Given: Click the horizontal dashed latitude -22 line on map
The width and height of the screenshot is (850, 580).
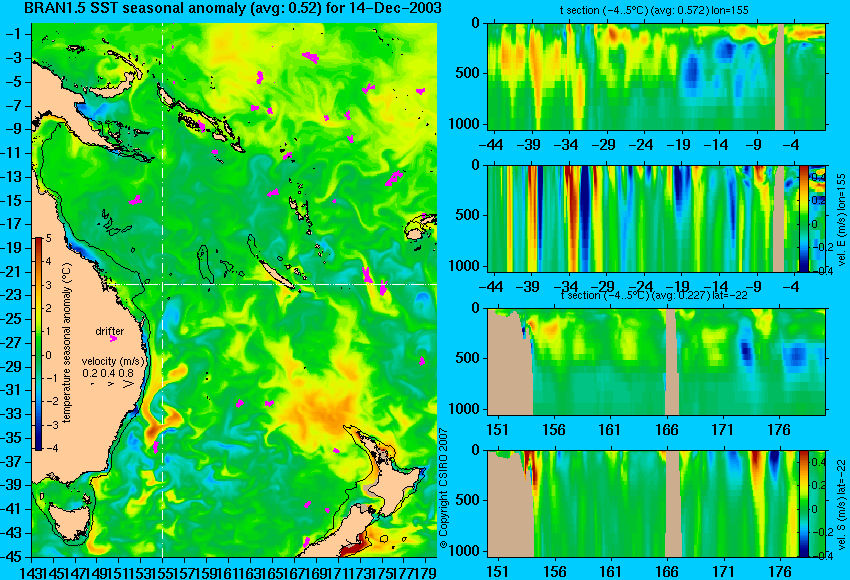Looking at the screenshot, I should pyautogui.click(x=271, y=285).
